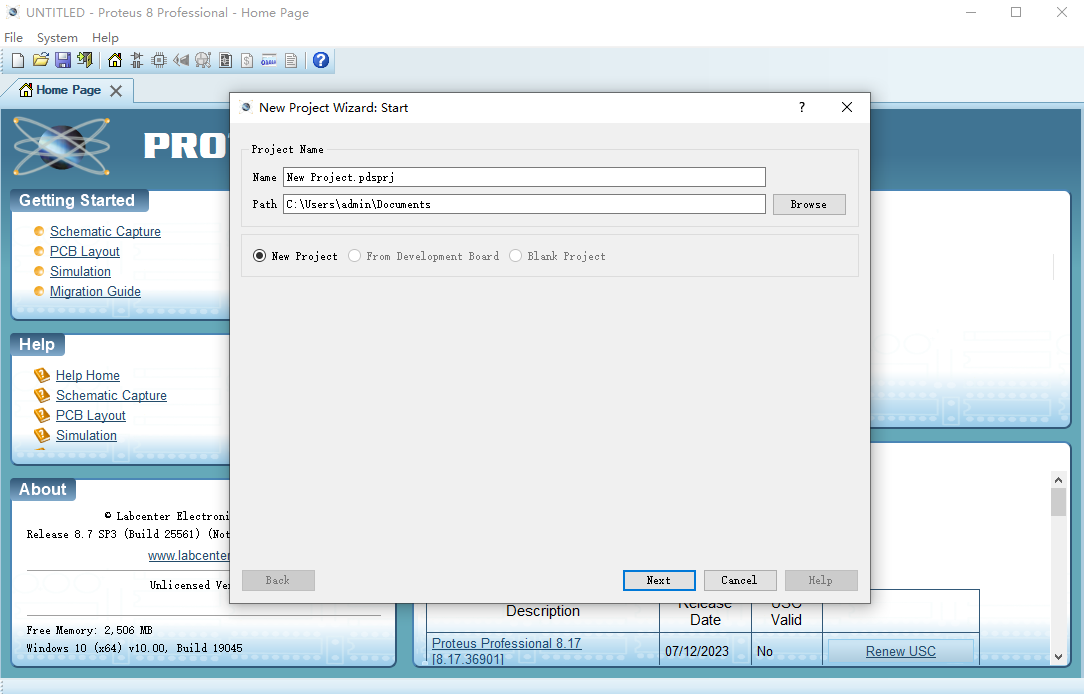Click the Open Project folder icon
Image resolution: width=1084 pixels, height=694 pixels.
coord(41,60)
